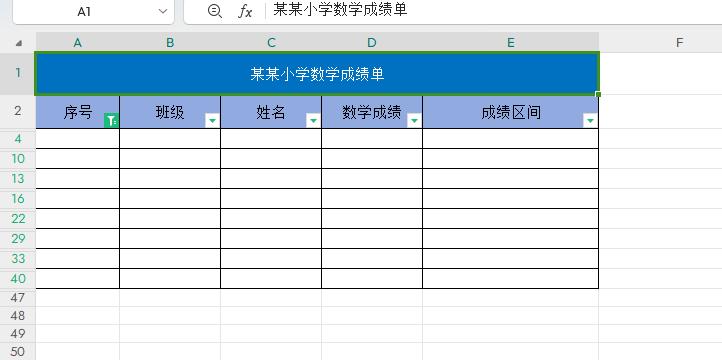Screen dimensions: 722x360
Task: Select row 29 header
Action: tap(18, 238)
